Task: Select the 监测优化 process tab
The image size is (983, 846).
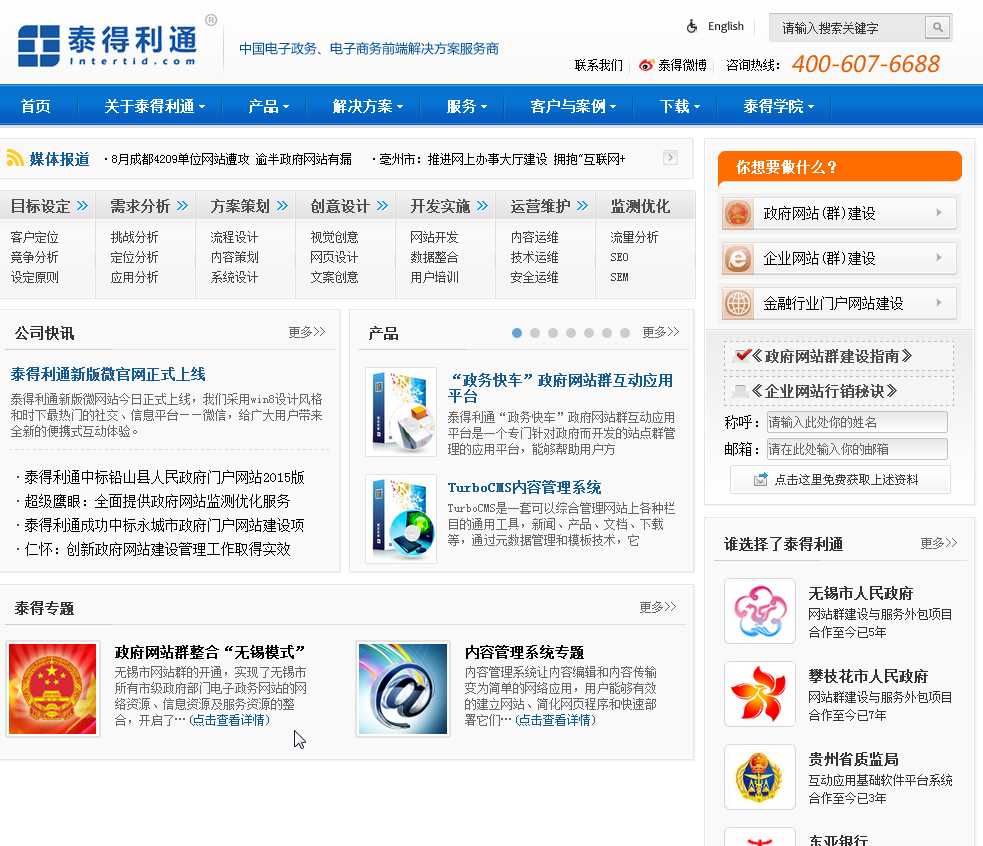Action: coord(640,206)
